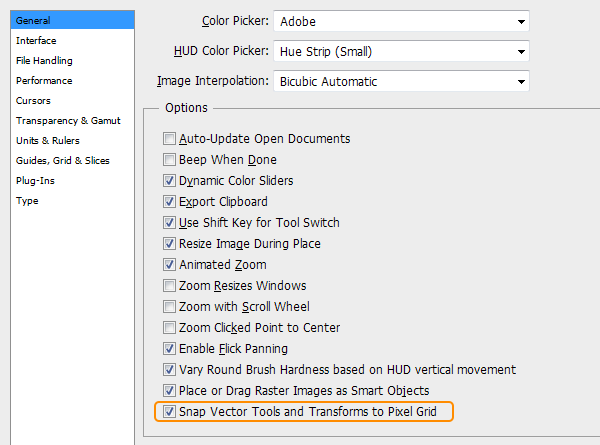The height and width of the screenshot is (445, 600).
Task: Disable Dynamic Color Sliders
Action: pyautogui.click(x=170, y=181)
